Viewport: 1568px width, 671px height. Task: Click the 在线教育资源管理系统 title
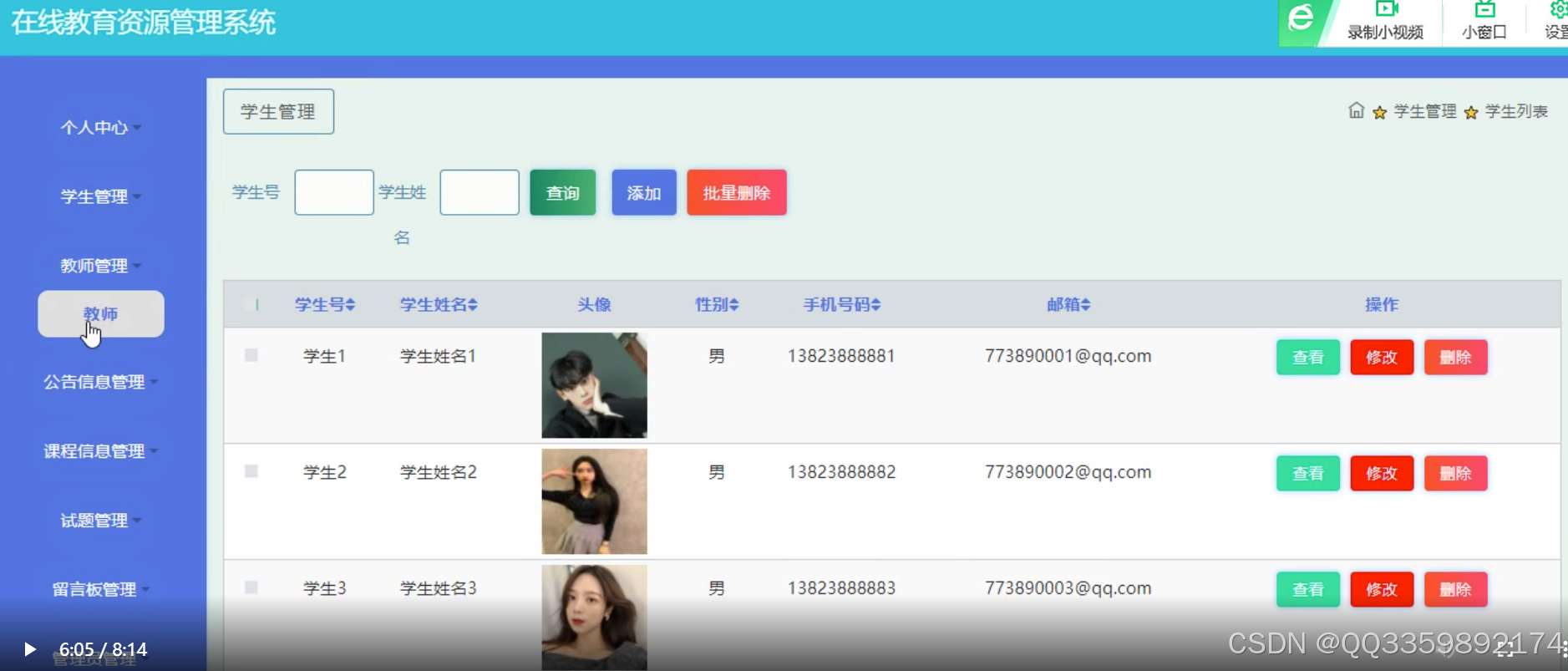pyautogui.click(x=143, y=23)
